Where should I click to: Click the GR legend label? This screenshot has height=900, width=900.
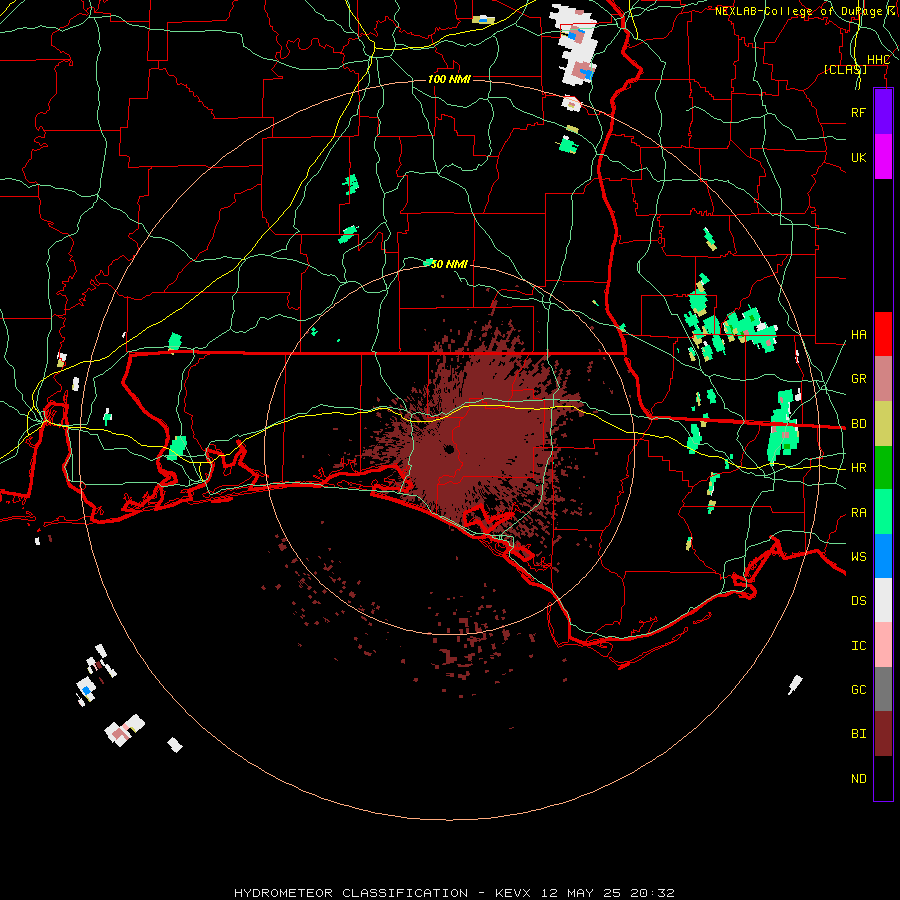point(858,379)
